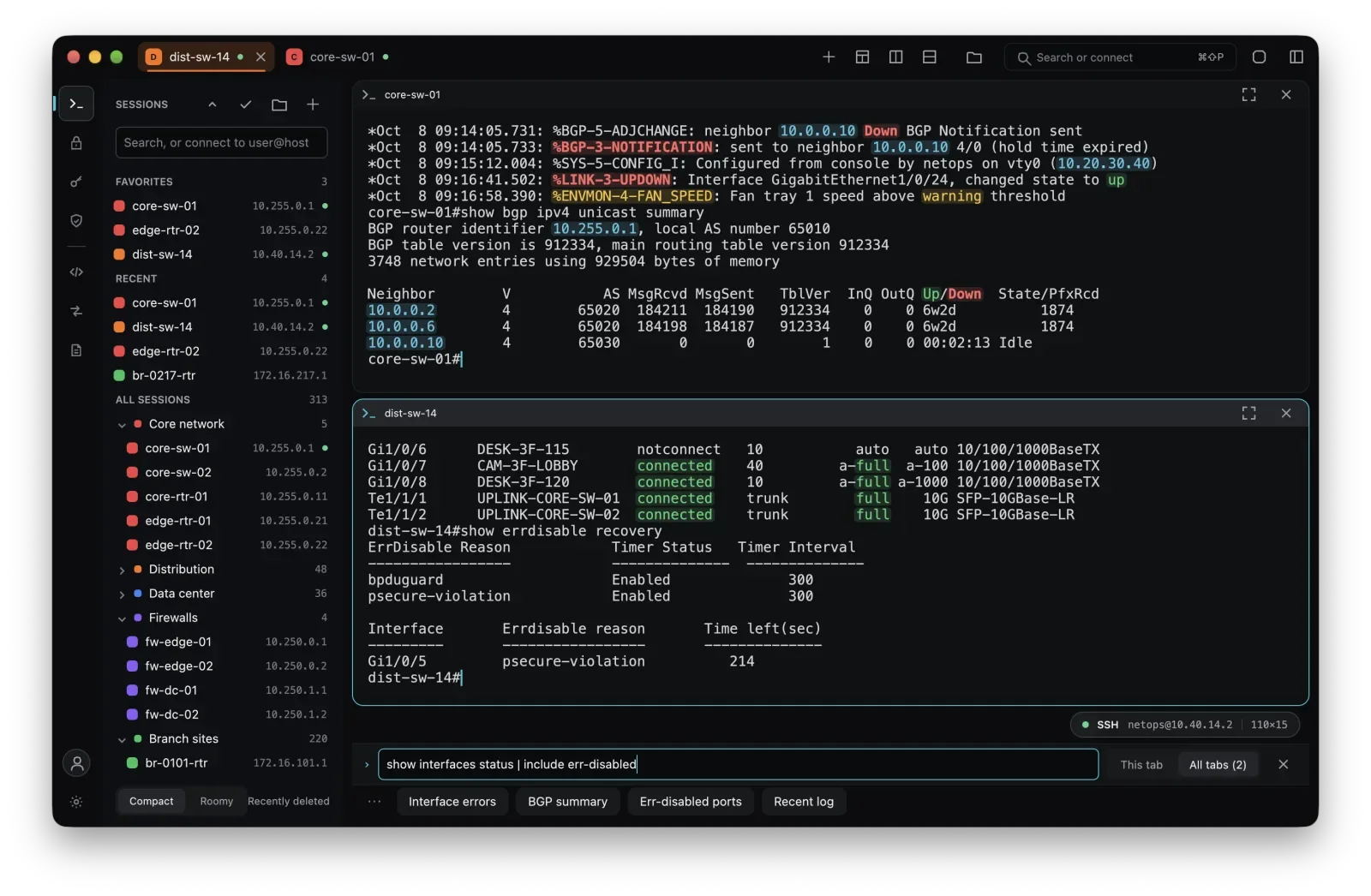The image size is (1371, 896).
Task: Open the folder icon in the top toolbar
Action: pyautogui.click(x=973, y=57)
